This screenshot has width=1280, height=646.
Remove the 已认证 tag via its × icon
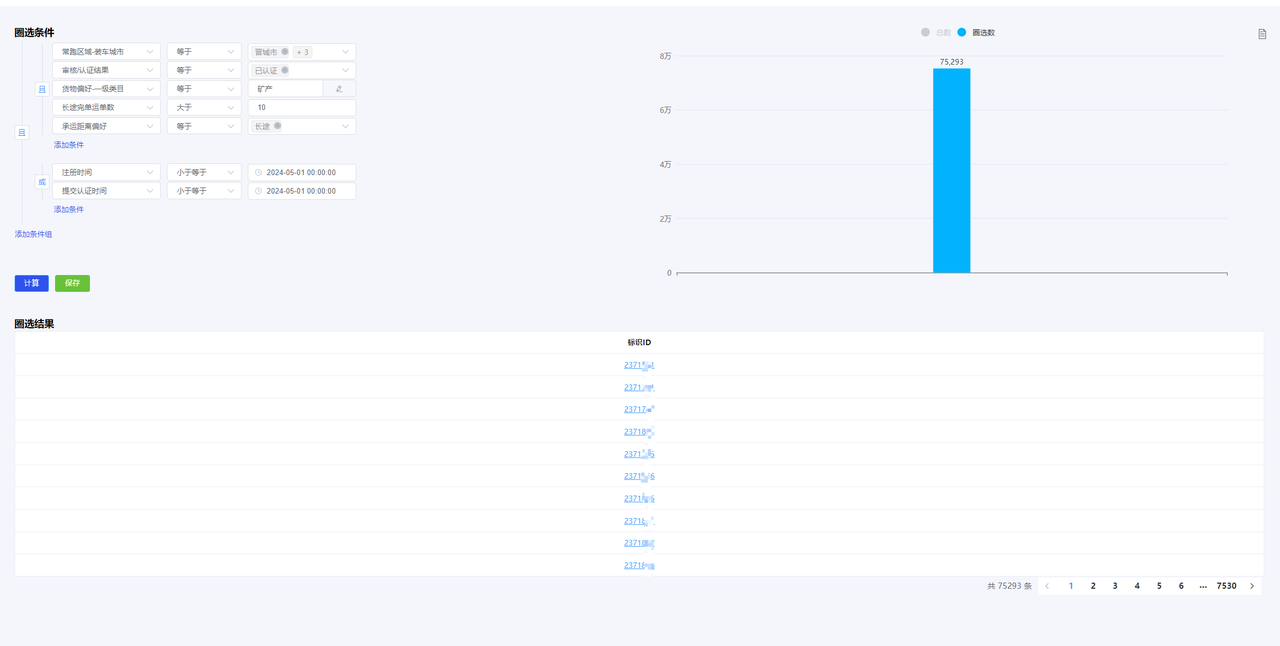pyautogui.click(x=283, y=70)
